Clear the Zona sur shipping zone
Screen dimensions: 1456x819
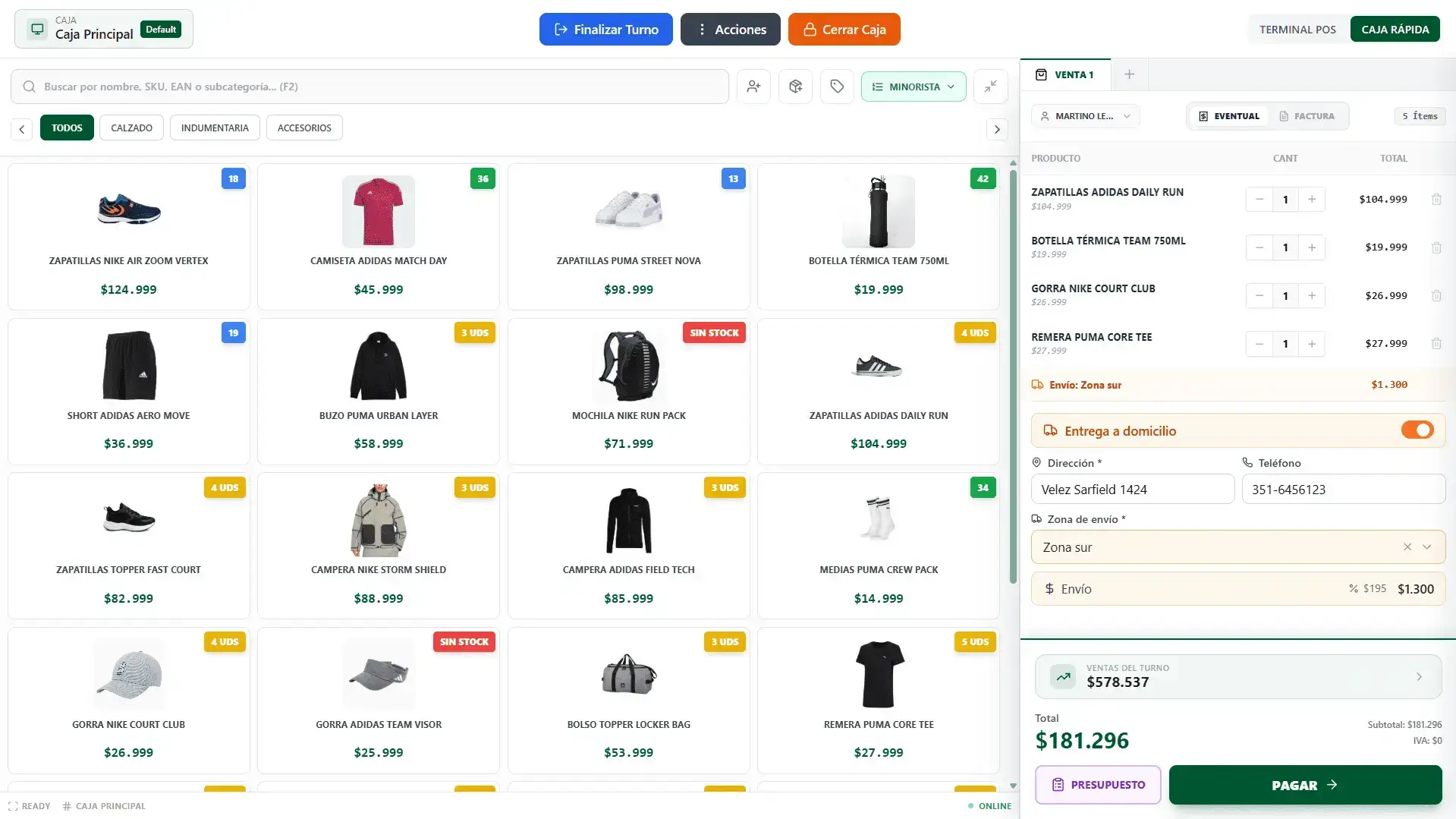coord(1407,547)
